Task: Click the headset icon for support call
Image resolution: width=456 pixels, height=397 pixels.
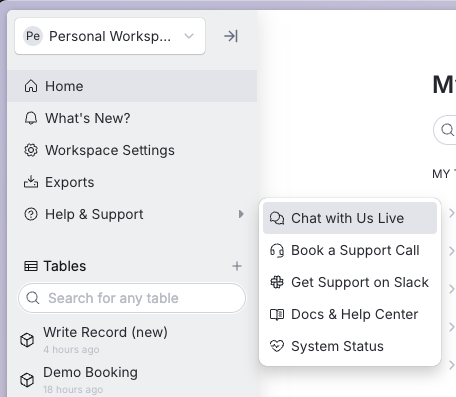Action: point(277,250)
